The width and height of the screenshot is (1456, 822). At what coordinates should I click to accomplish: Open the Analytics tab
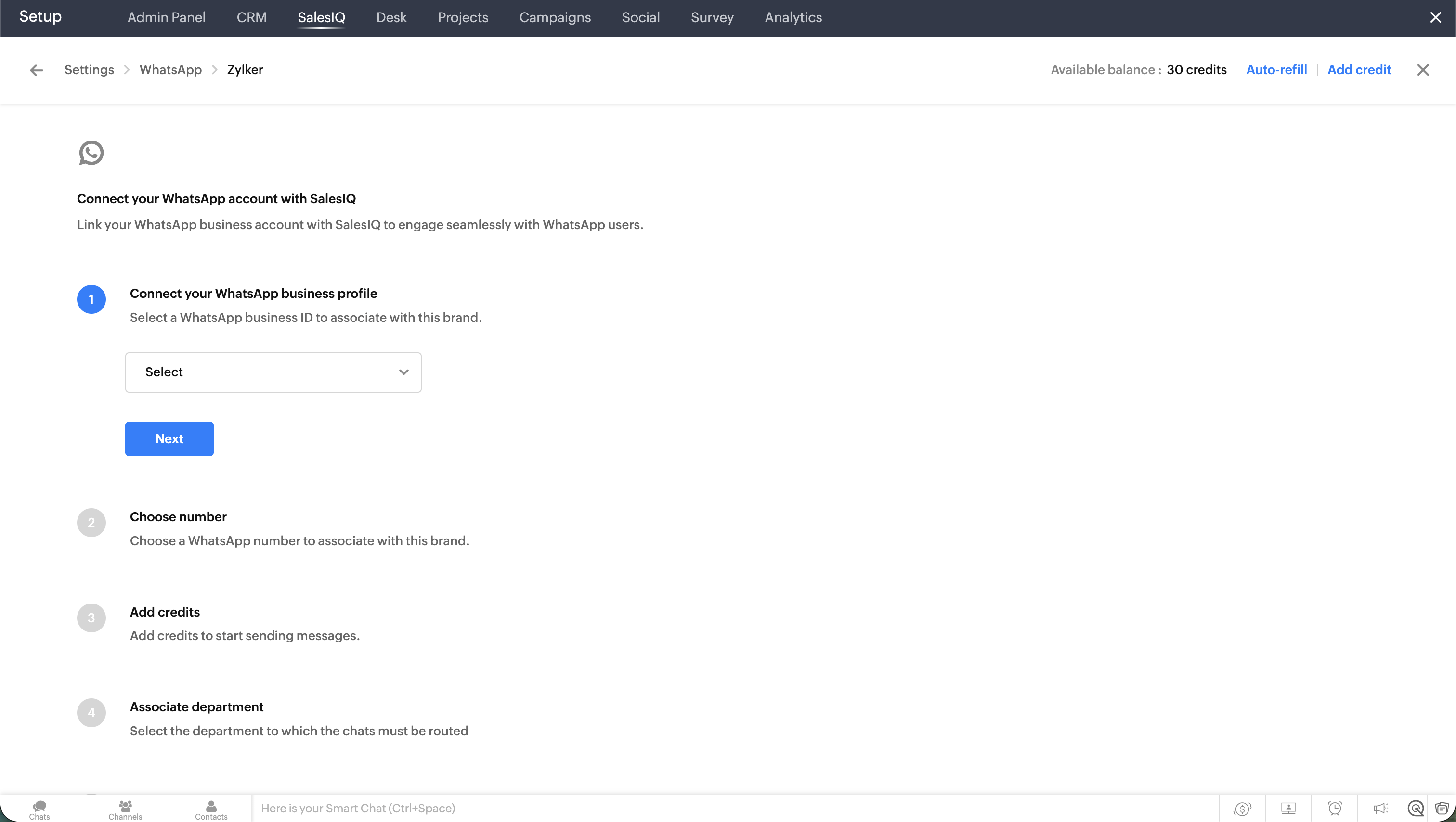pyautogui.click(x=793, y=17)
